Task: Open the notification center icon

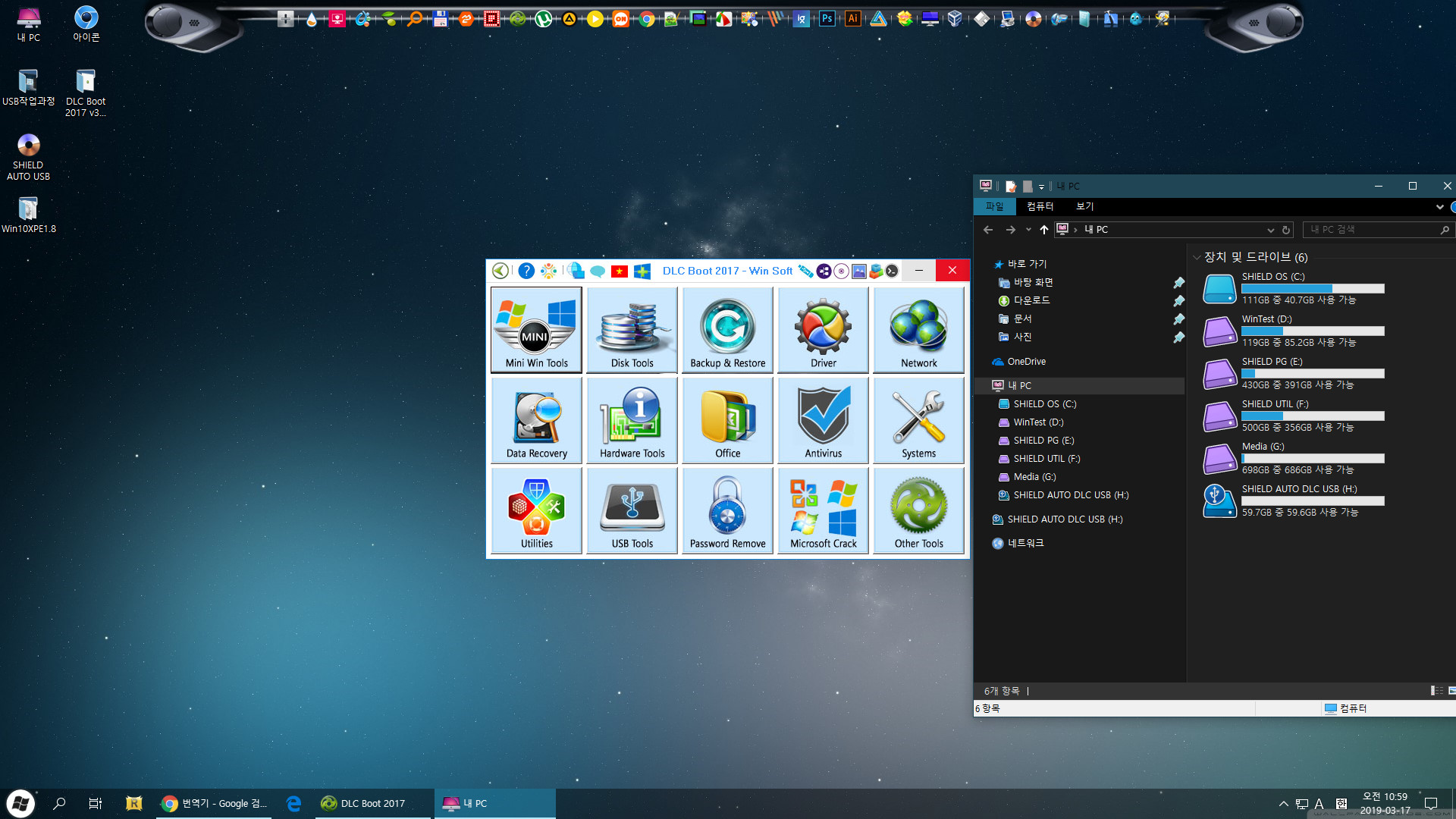Action: pos(1430,804)
